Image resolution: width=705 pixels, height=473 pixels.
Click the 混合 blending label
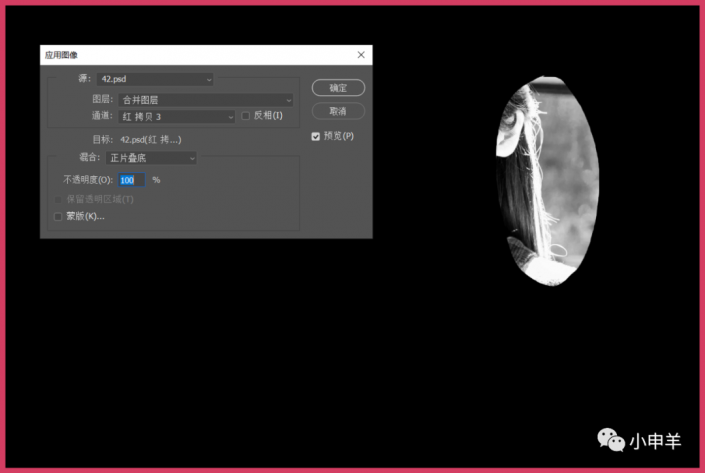click(90, 158)
